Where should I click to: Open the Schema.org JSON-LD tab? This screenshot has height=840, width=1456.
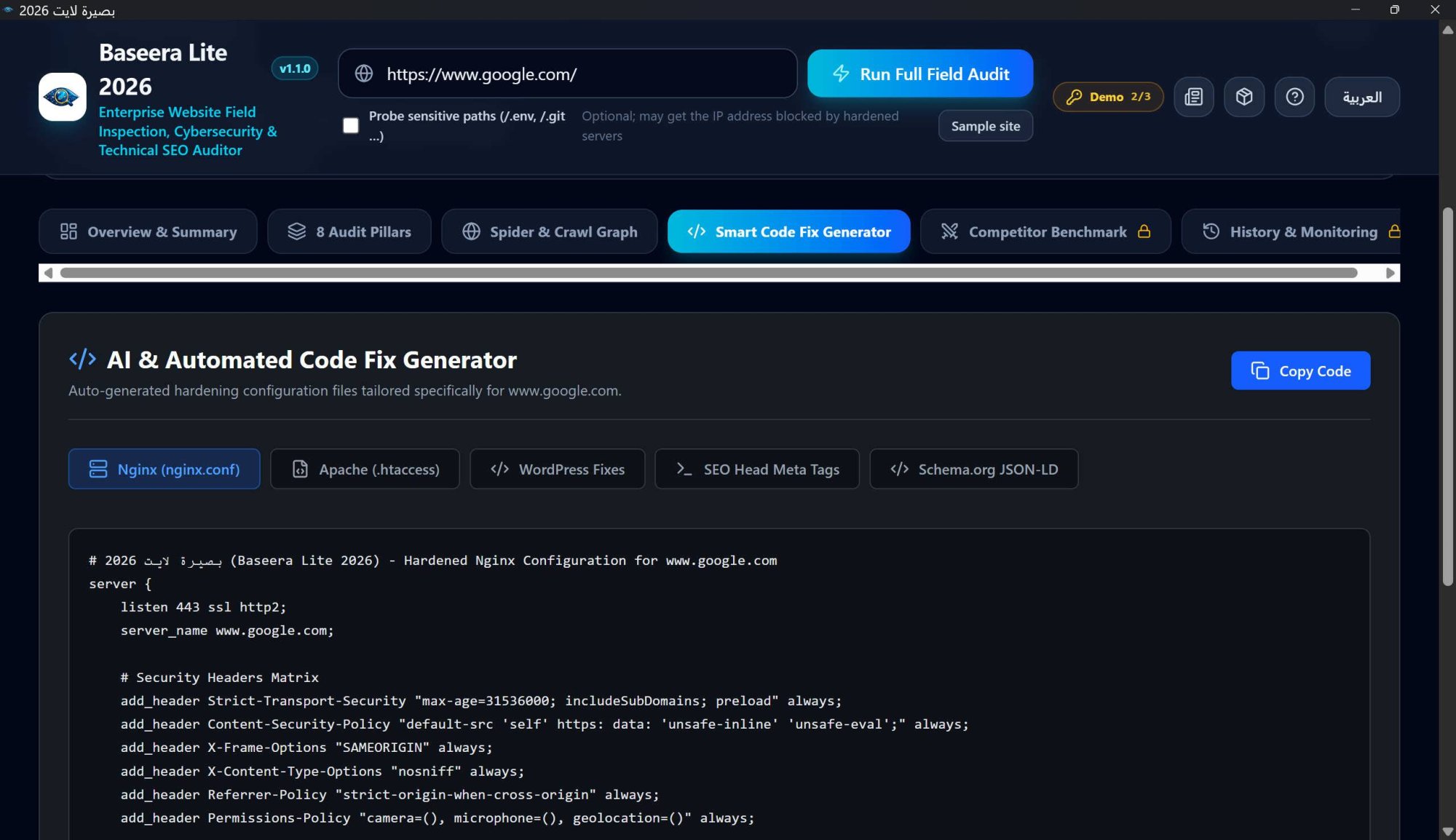click(973, 469)
